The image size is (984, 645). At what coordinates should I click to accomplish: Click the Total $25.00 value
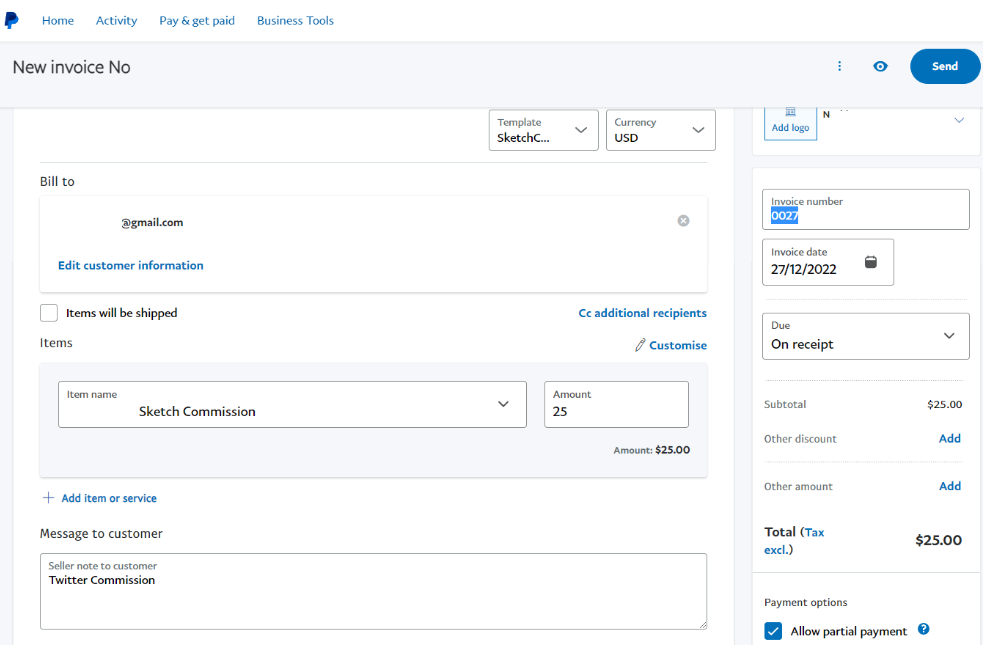[x=938, y=540]
